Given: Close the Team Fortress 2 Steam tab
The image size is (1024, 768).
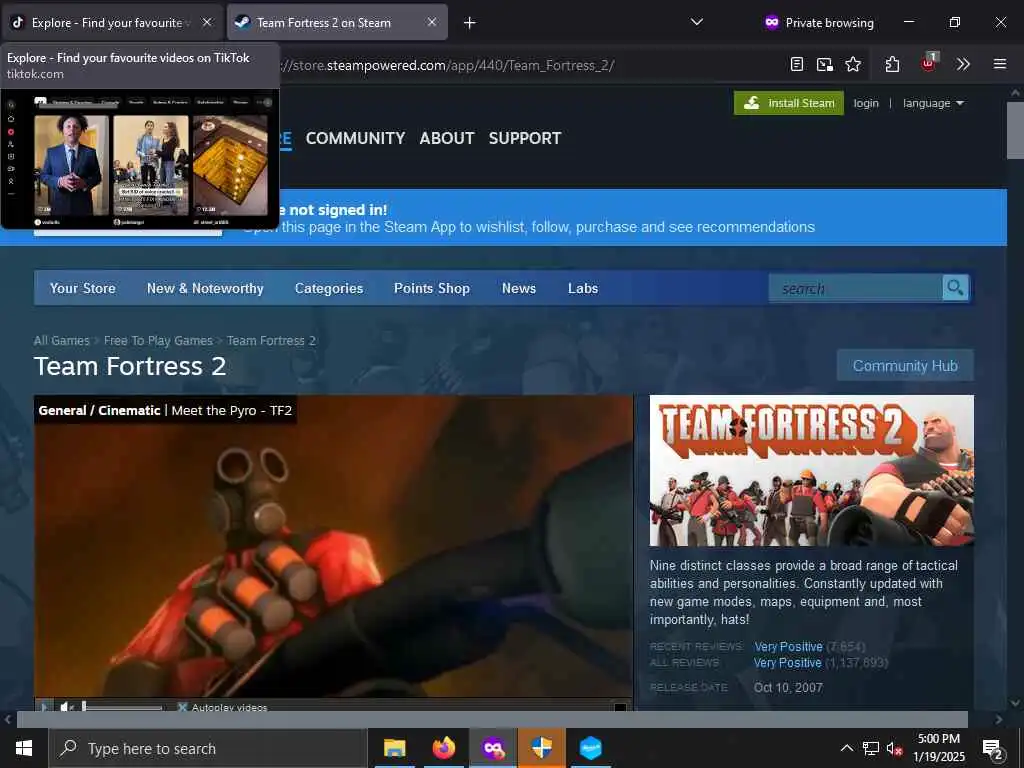Looking at the screenshot, I should click(x=432, y=22).
